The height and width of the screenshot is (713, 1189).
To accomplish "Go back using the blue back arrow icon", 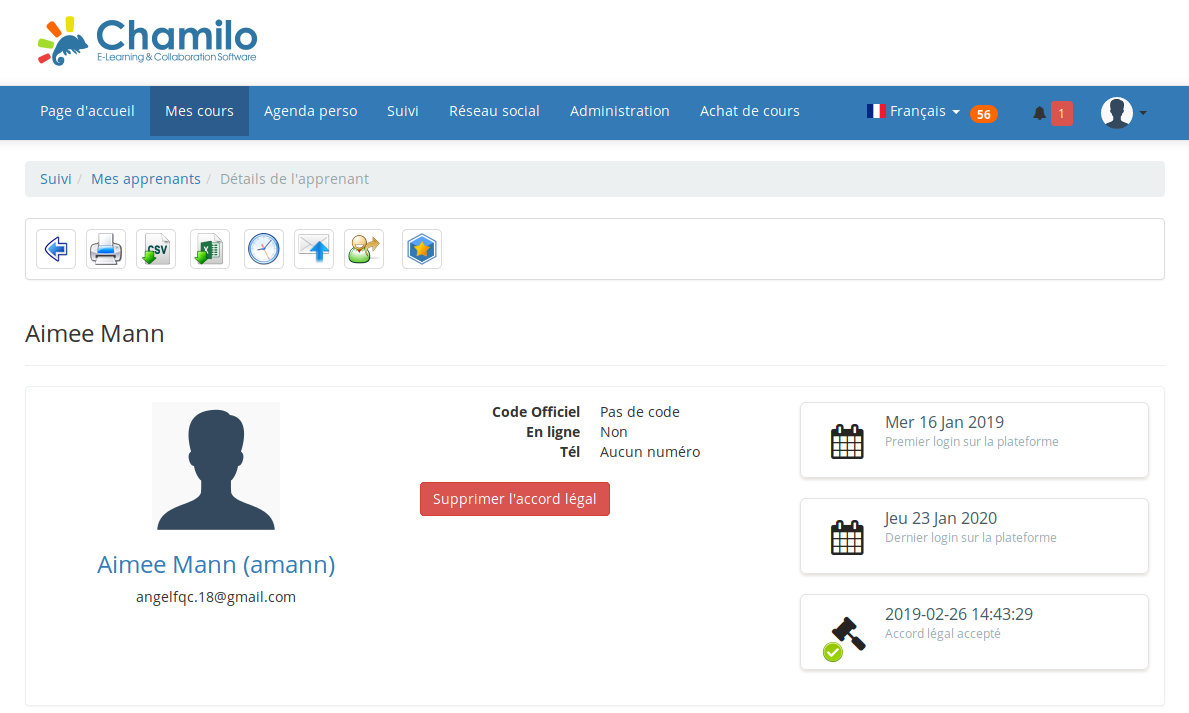I will pyautogui.click(x=55, y=248).
